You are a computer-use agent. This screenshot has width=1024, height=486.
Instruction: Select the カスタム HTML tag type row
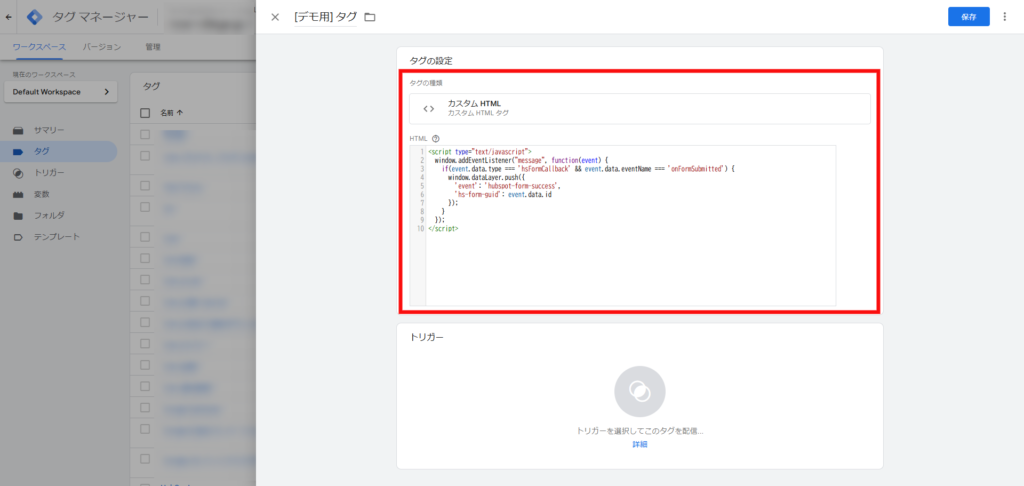pyautogui.click(x=639, y=108)
